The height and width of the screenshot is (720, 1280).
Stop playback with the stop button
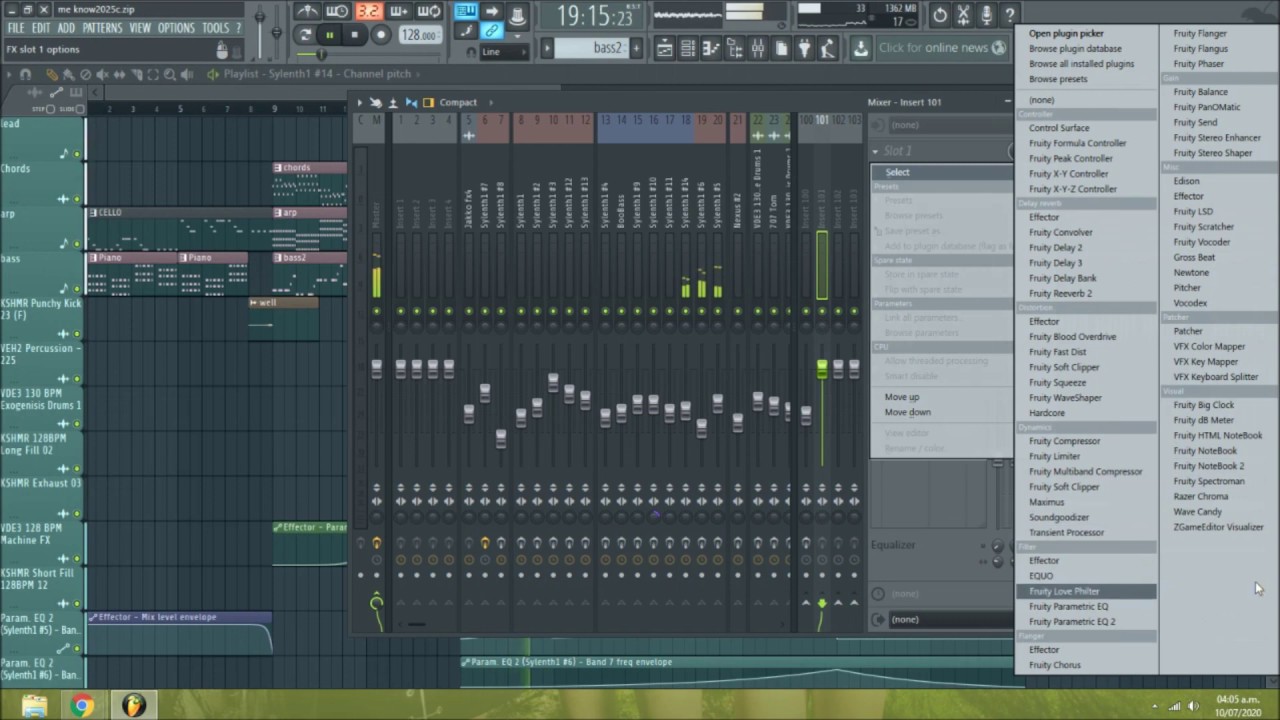tap(354, 35)
